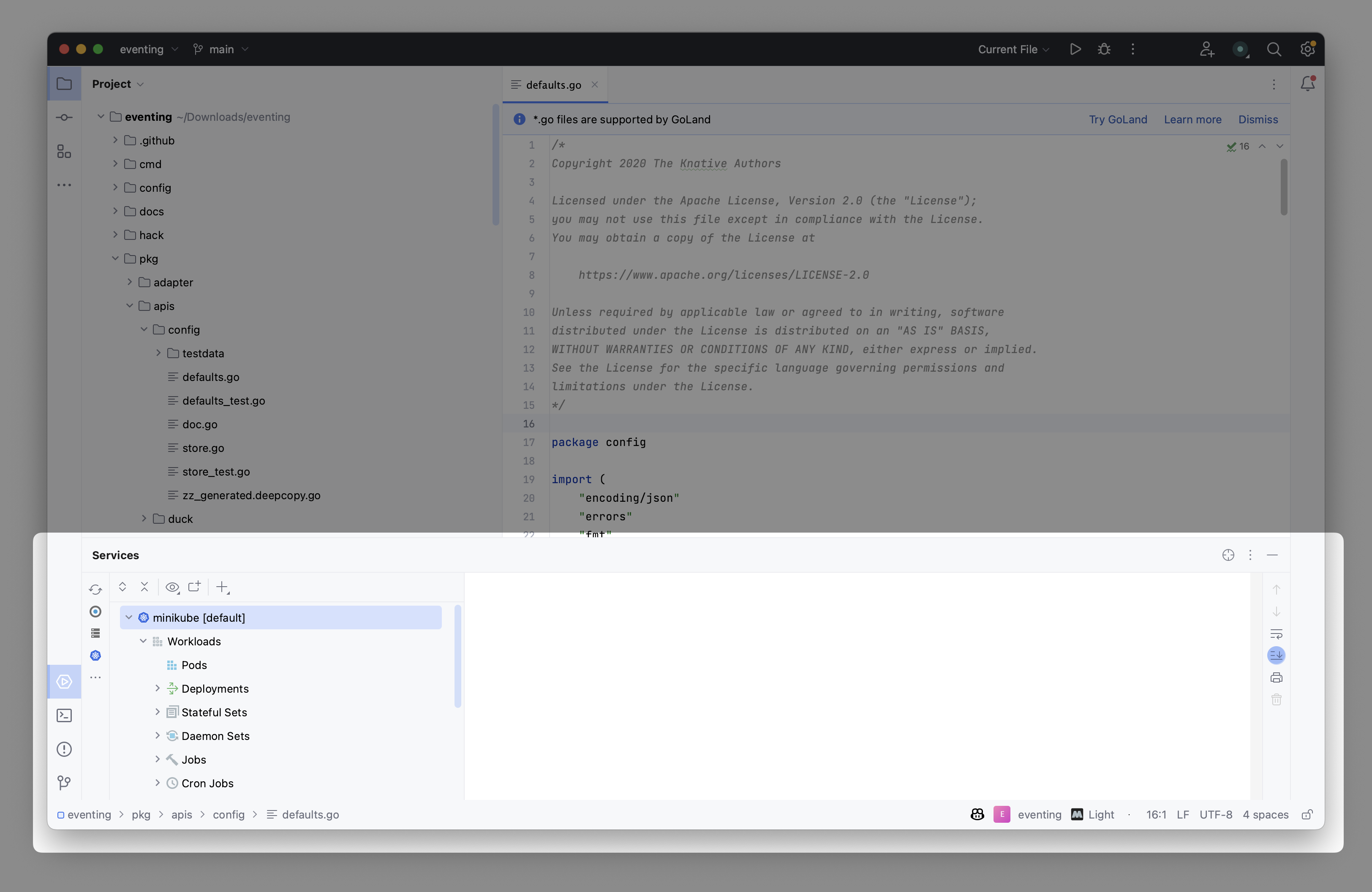Image resolution: width=1372 pixels, height=892 pixels.
Task: Toggle file writable state via the lock icon
Action: (x=1307, y=815)
